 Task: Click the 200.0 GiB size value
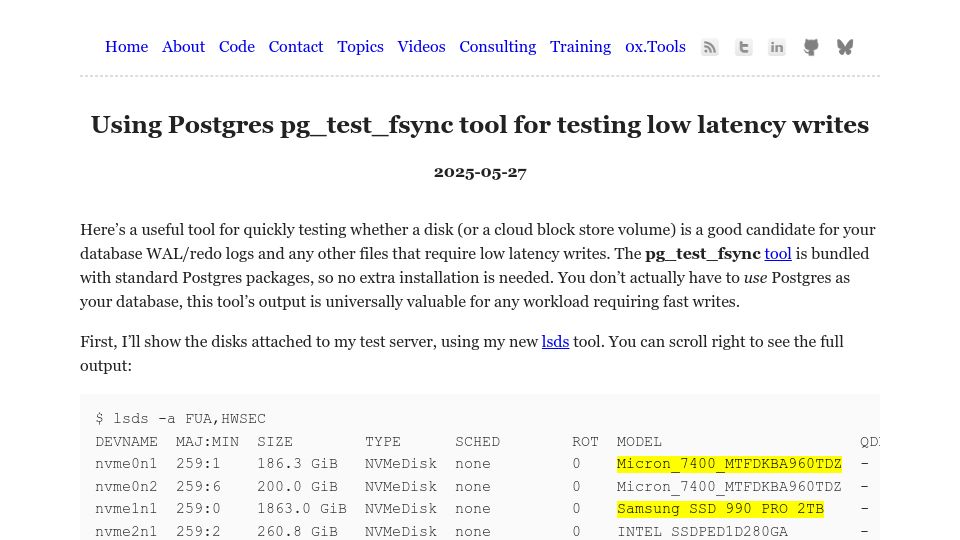pyautogui.click(x=298, y=487)
